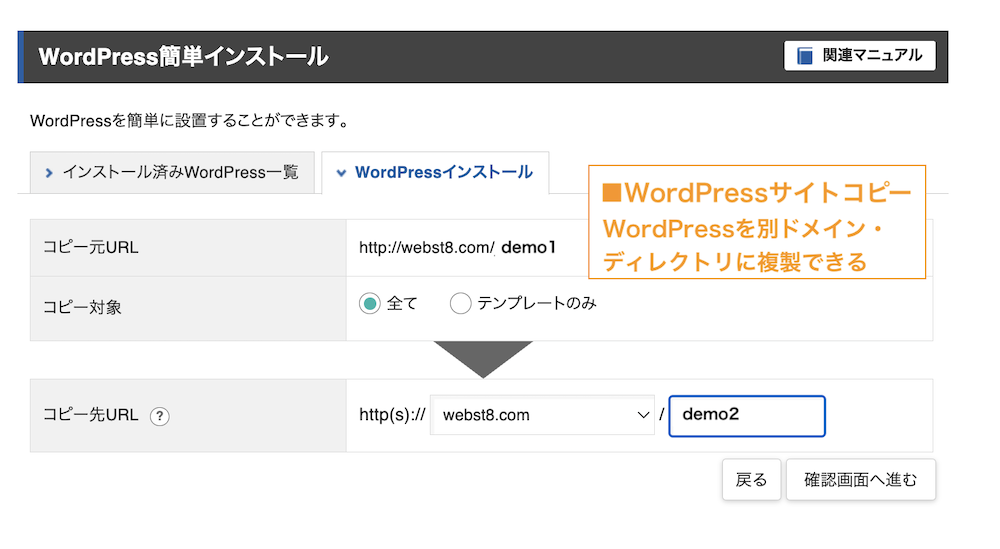Viewport: 1000px width, 549px height.
Task: Click the http://webst8.com/ source URL text
Action: (427, 247)
